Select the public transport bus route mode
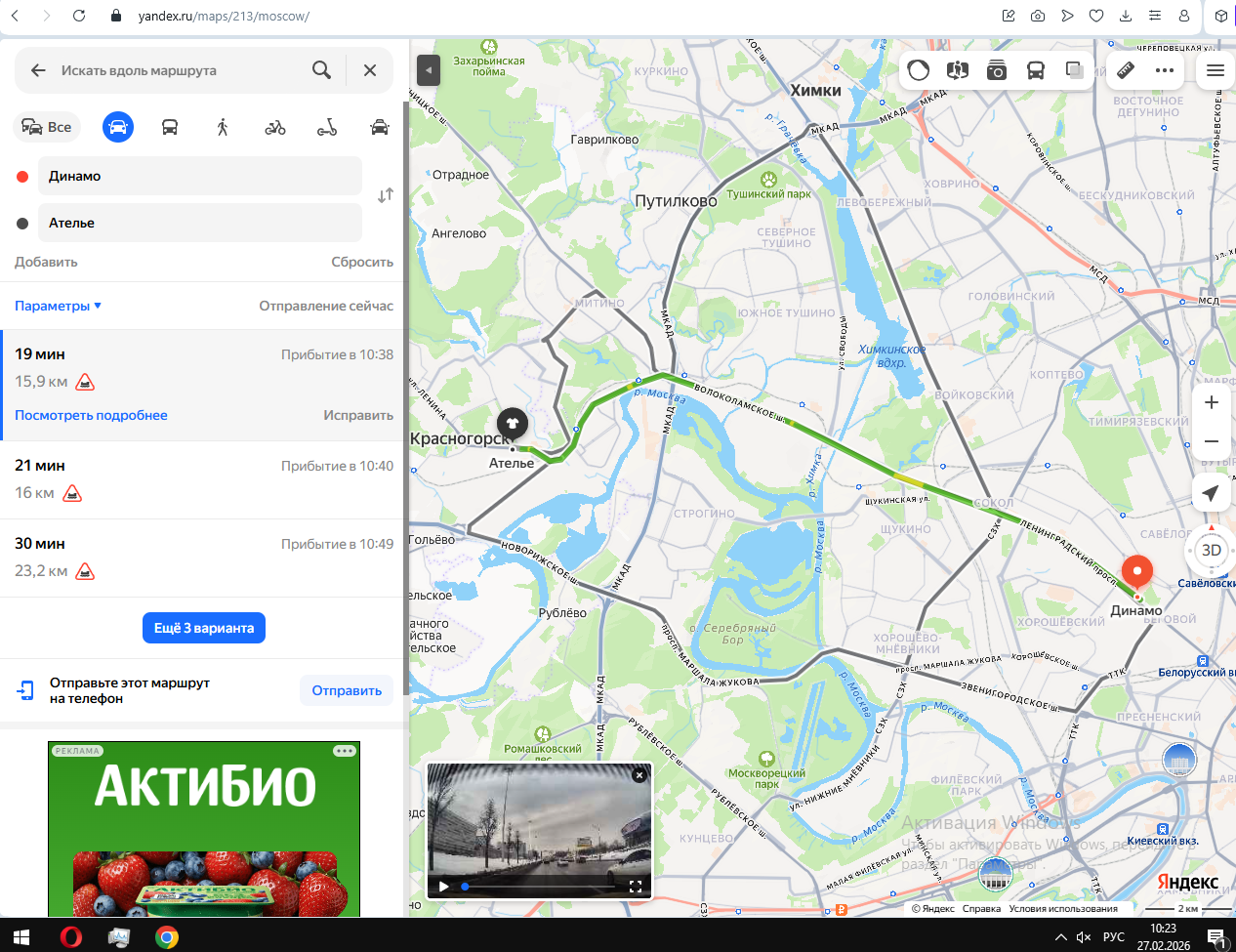This screenshot has width=1236, height=952. tap(170, 127)
